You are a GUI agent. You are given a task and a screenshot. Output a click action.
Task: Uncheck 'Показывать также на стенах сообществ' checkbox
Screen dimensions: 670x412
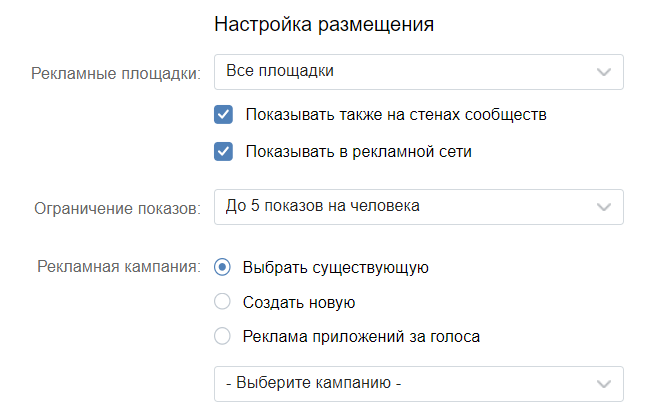(223, 115)
